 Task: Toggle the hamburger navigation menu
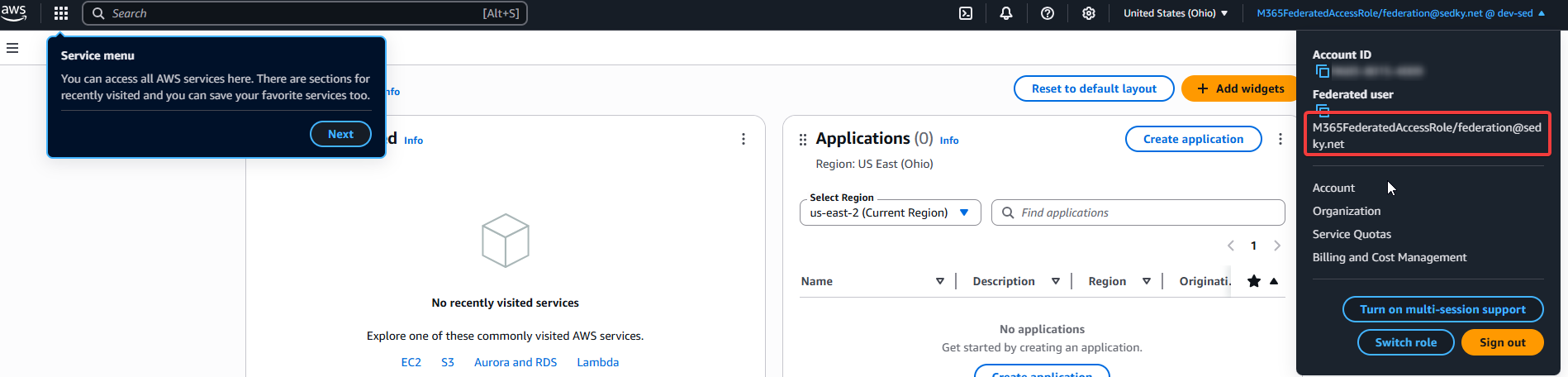[x=12, y=48]
